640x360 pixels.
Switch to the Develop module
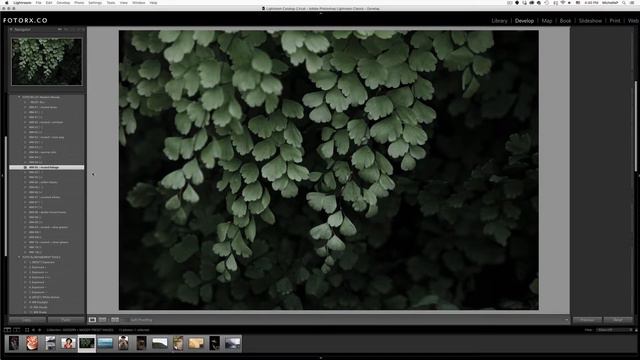[524, 21]
